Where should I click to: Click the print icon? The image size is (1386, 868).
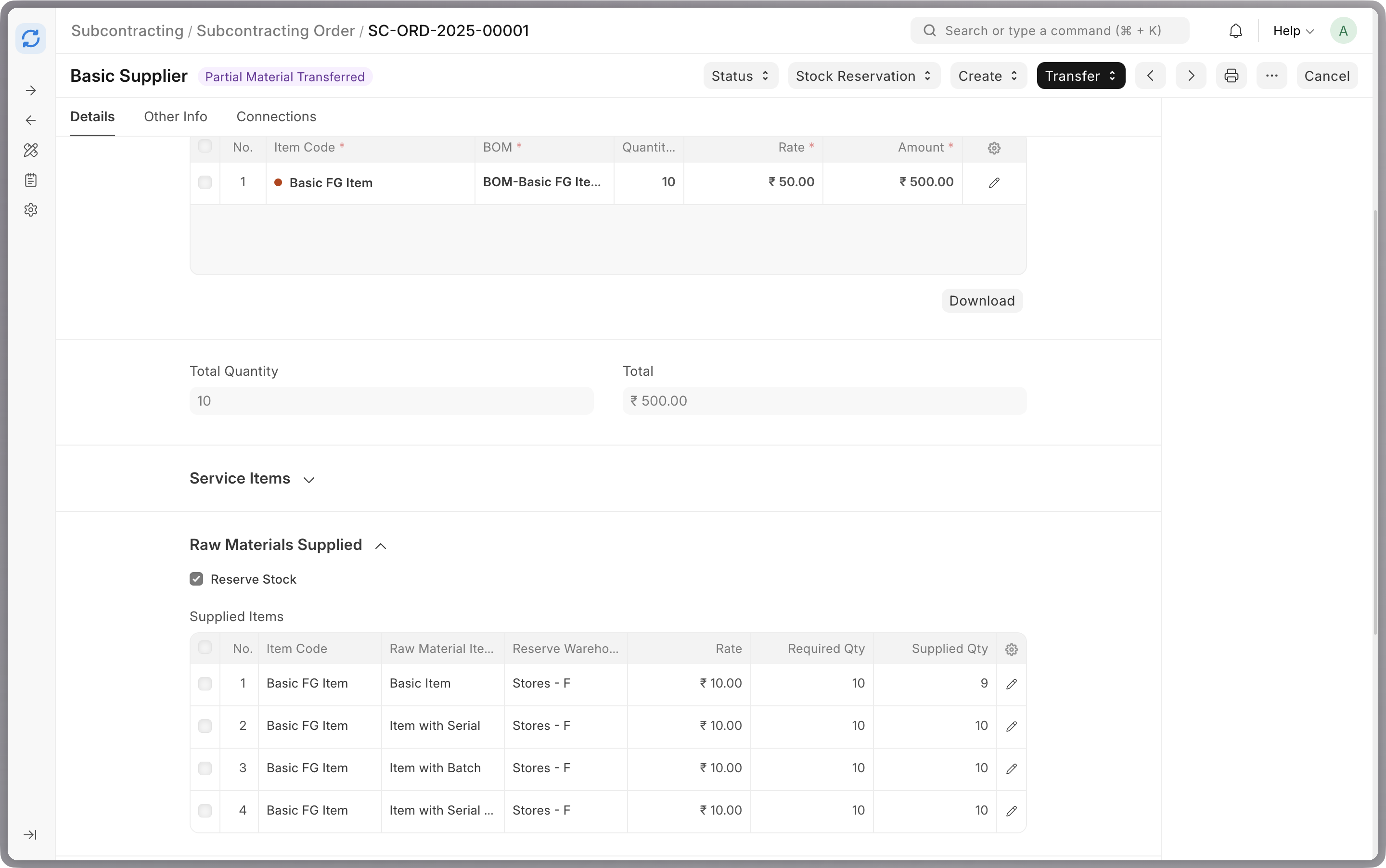[1231, 77]
